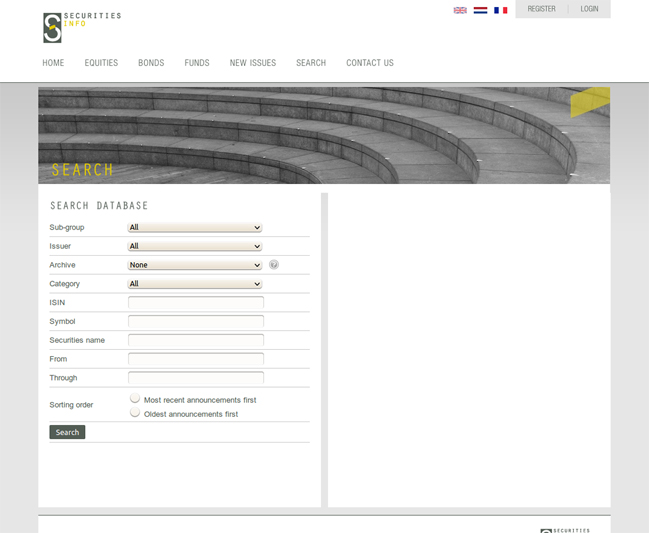
Task: Go to the Home menu item
Action: [53, 63]
